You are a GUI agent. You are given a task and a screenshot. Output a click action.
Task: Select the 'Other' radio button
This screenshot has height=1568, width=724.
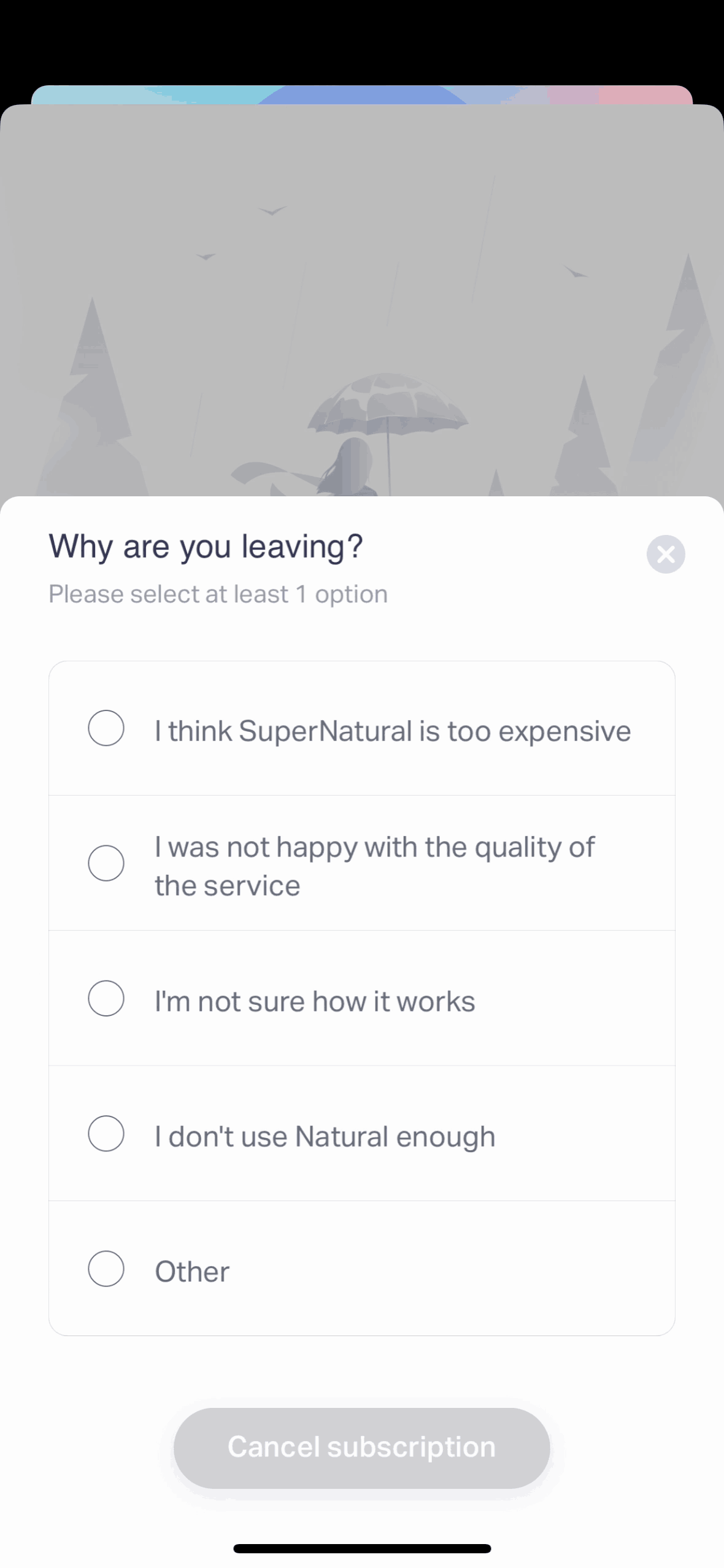tap(106, 1268)
